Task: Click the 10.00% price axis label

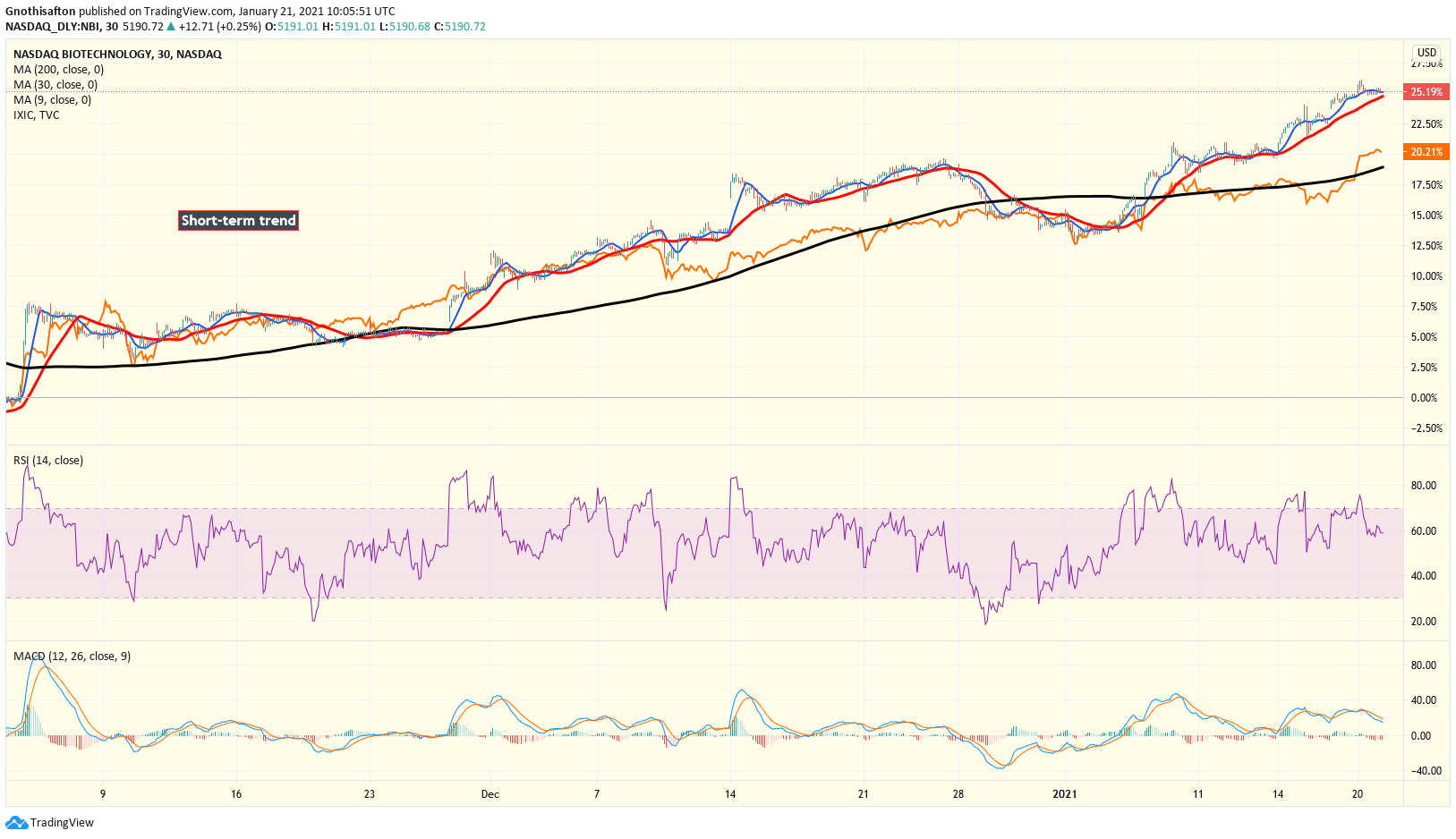Action: click(1426, 276)
